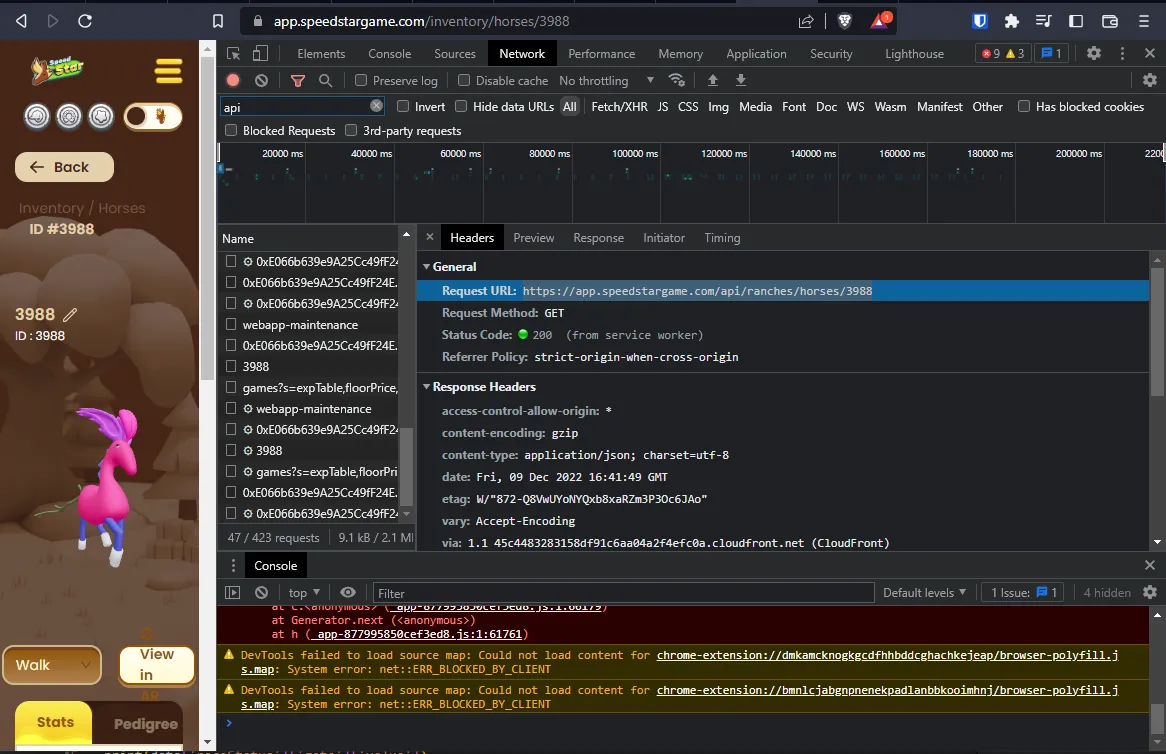Enable Disable cache checkbox
This screenshot has width=1166, height=754.
click(464, 80)
